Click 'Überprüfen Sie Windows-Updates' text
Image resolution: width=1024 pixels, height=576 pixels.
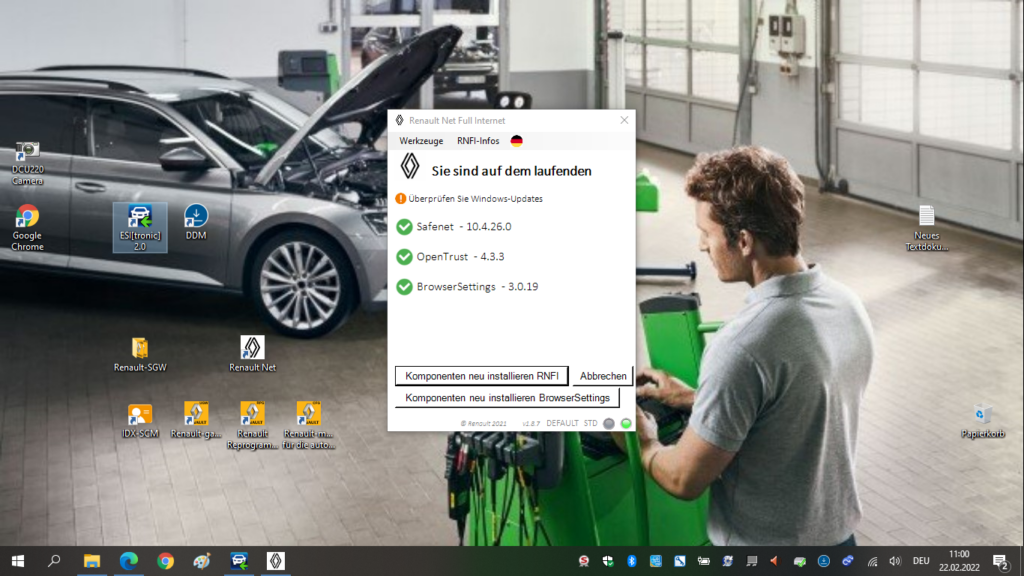[x=475, y=199]
